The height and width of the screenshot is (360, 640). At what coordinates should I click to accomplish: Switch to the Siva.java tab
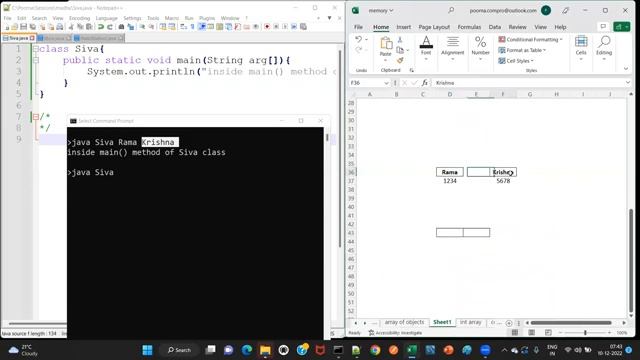[18, 38]
